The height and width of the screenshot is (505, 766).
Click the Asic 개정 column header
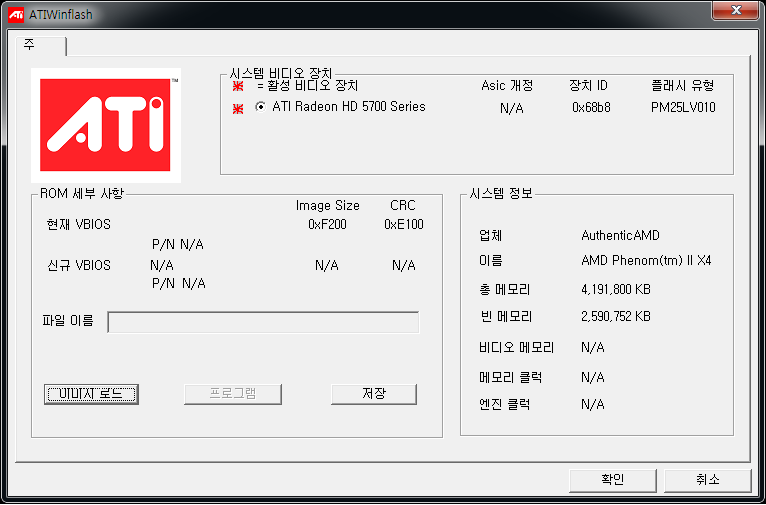point(507,86)
